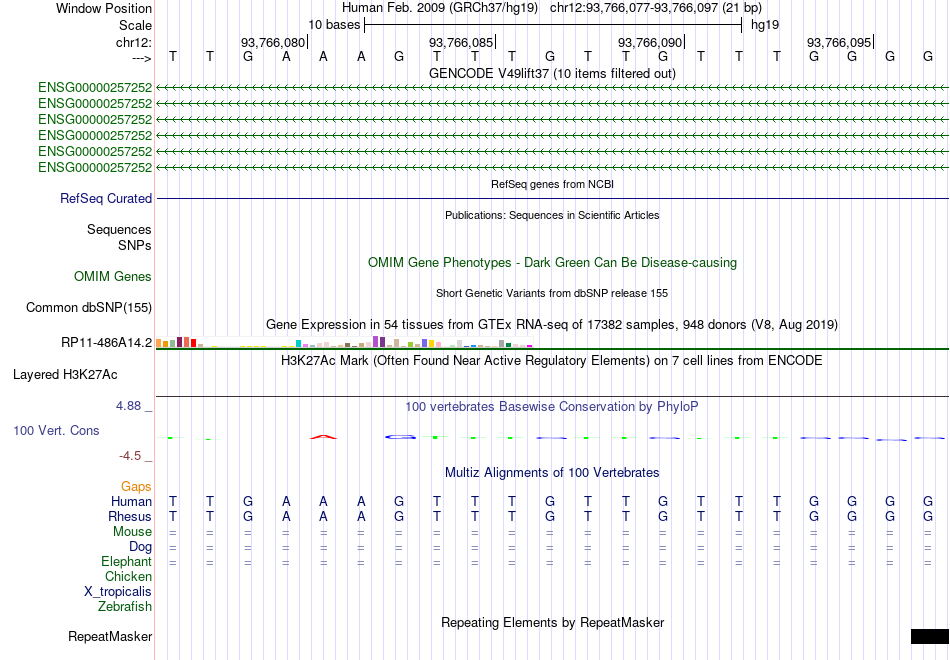Screen dimensions: 950x660
Task: Click the SNPs subtrack label
Action: pos(135,245)
